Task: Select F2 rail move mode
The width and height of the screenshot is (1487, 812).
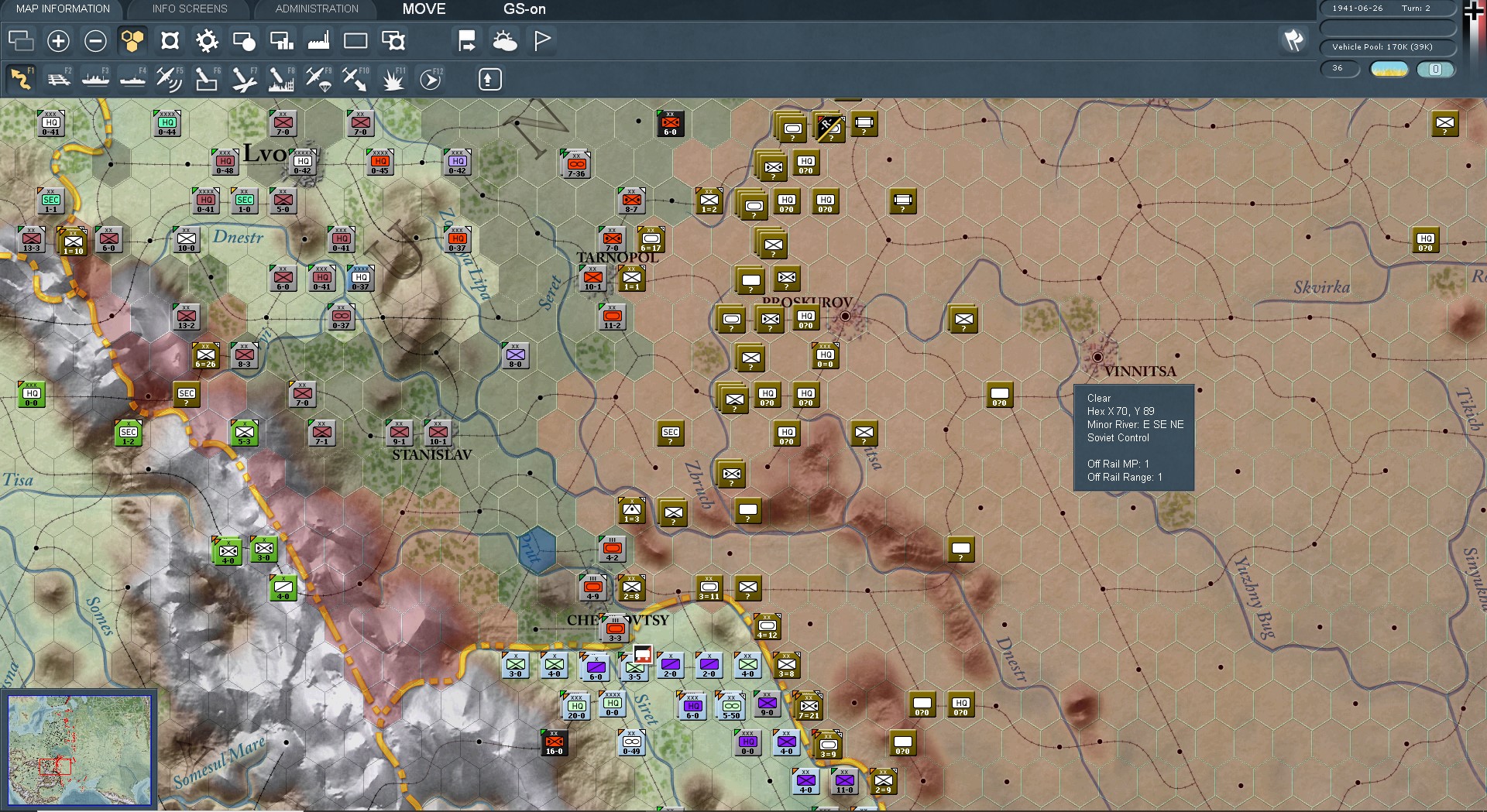Action: [58, 79]
